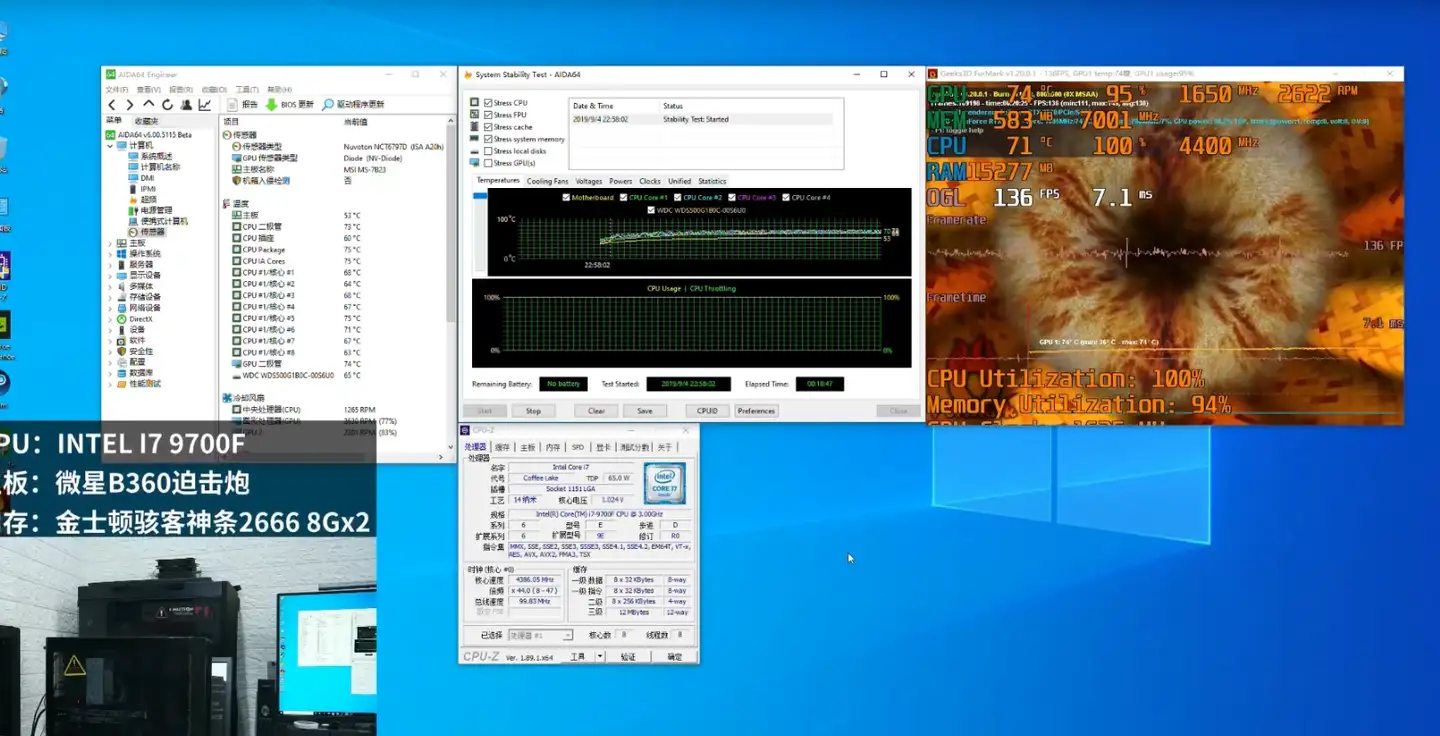Select IPMI item in AIDA64 tree

(142, 189)
